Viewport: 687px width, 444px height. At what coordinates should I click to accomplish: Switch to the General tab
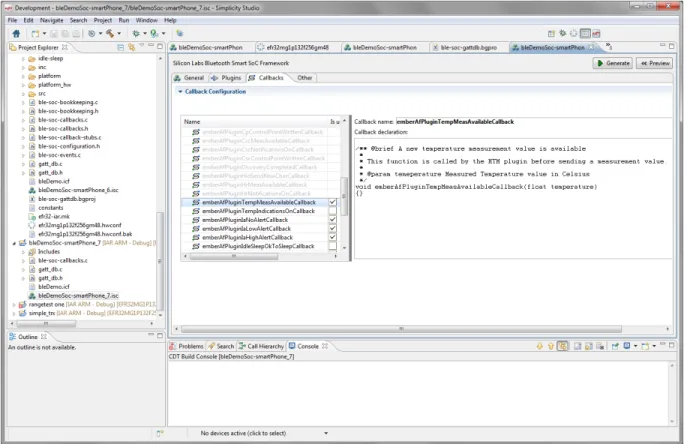pos(189,78)
